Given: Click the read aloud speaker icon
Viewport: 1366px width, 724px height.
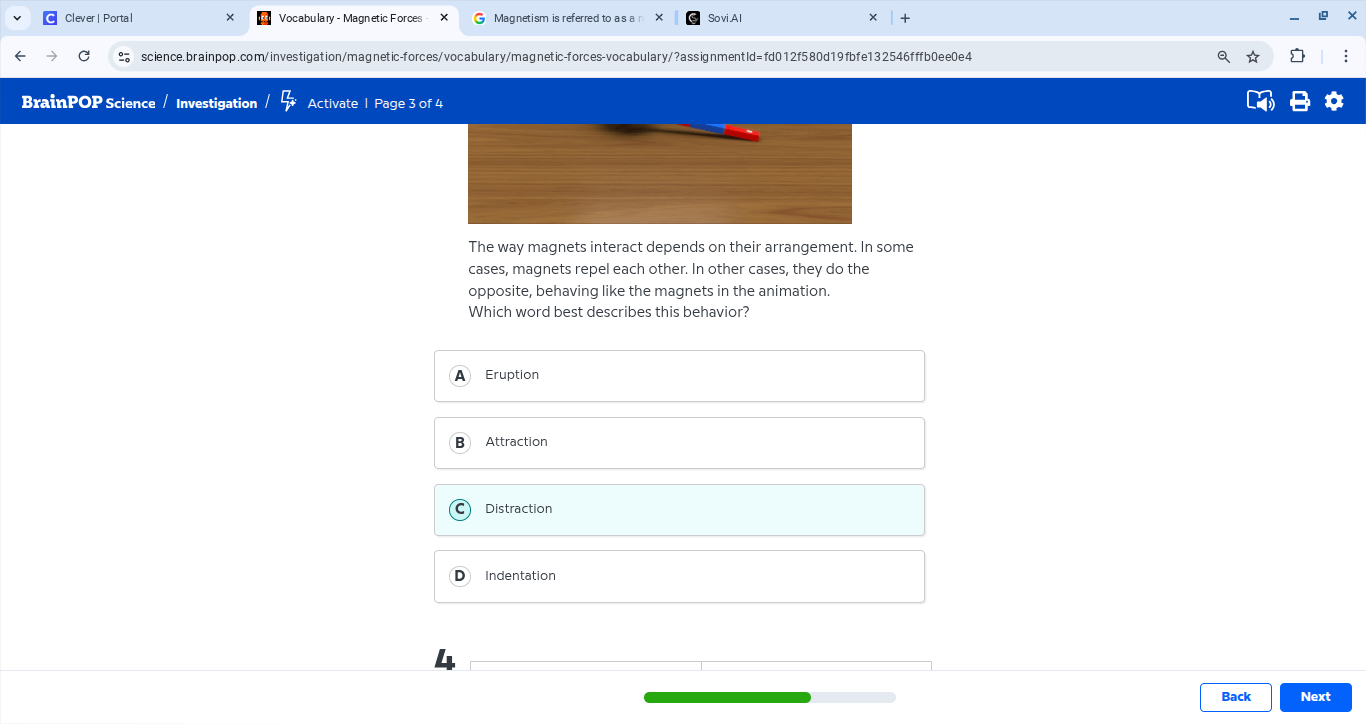Looking at the screenshot, I should pyautogui.click(x=1260, y=101).
